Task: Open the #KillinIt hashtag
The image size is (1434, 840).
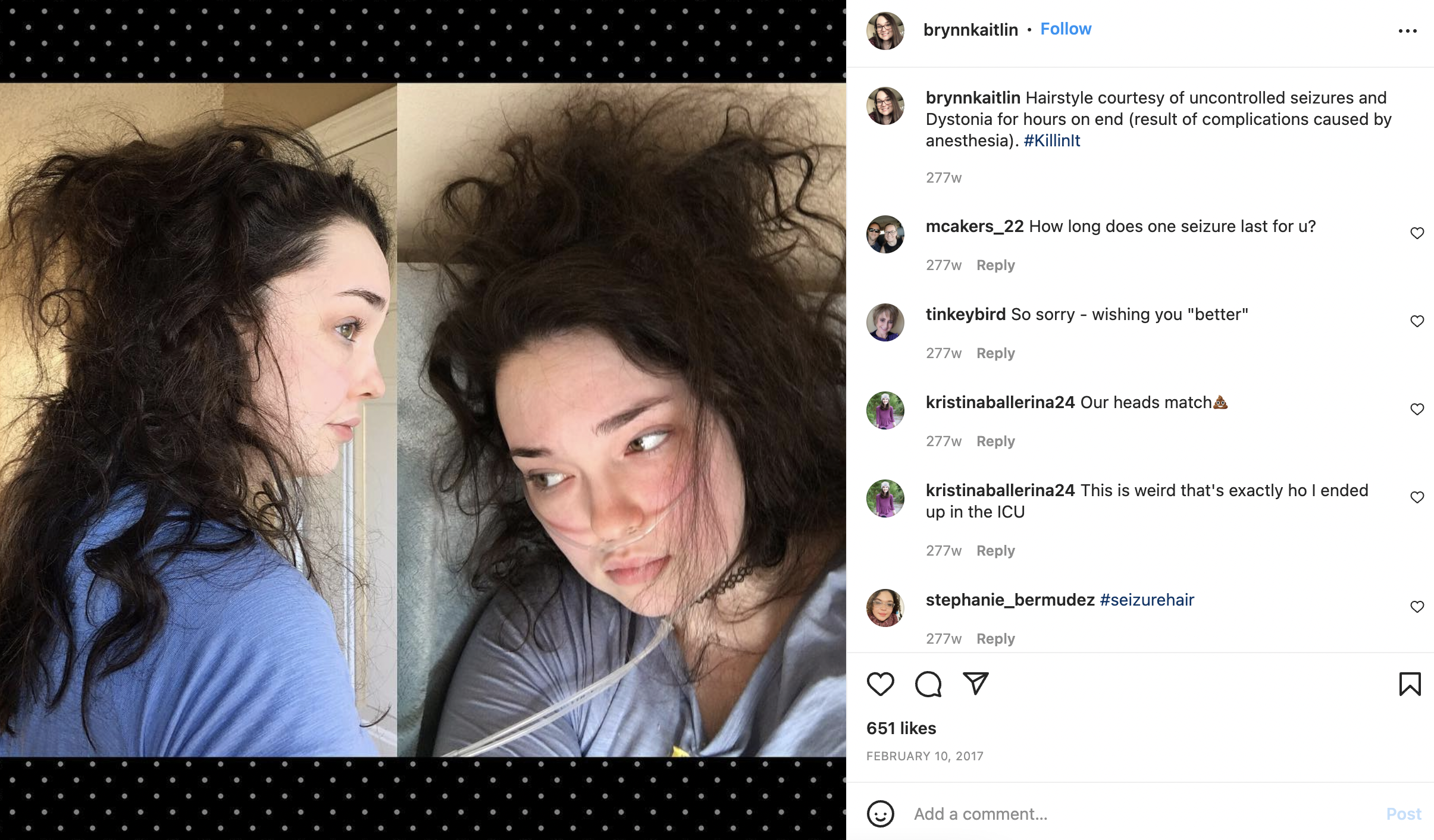Action: [1051, 140]
